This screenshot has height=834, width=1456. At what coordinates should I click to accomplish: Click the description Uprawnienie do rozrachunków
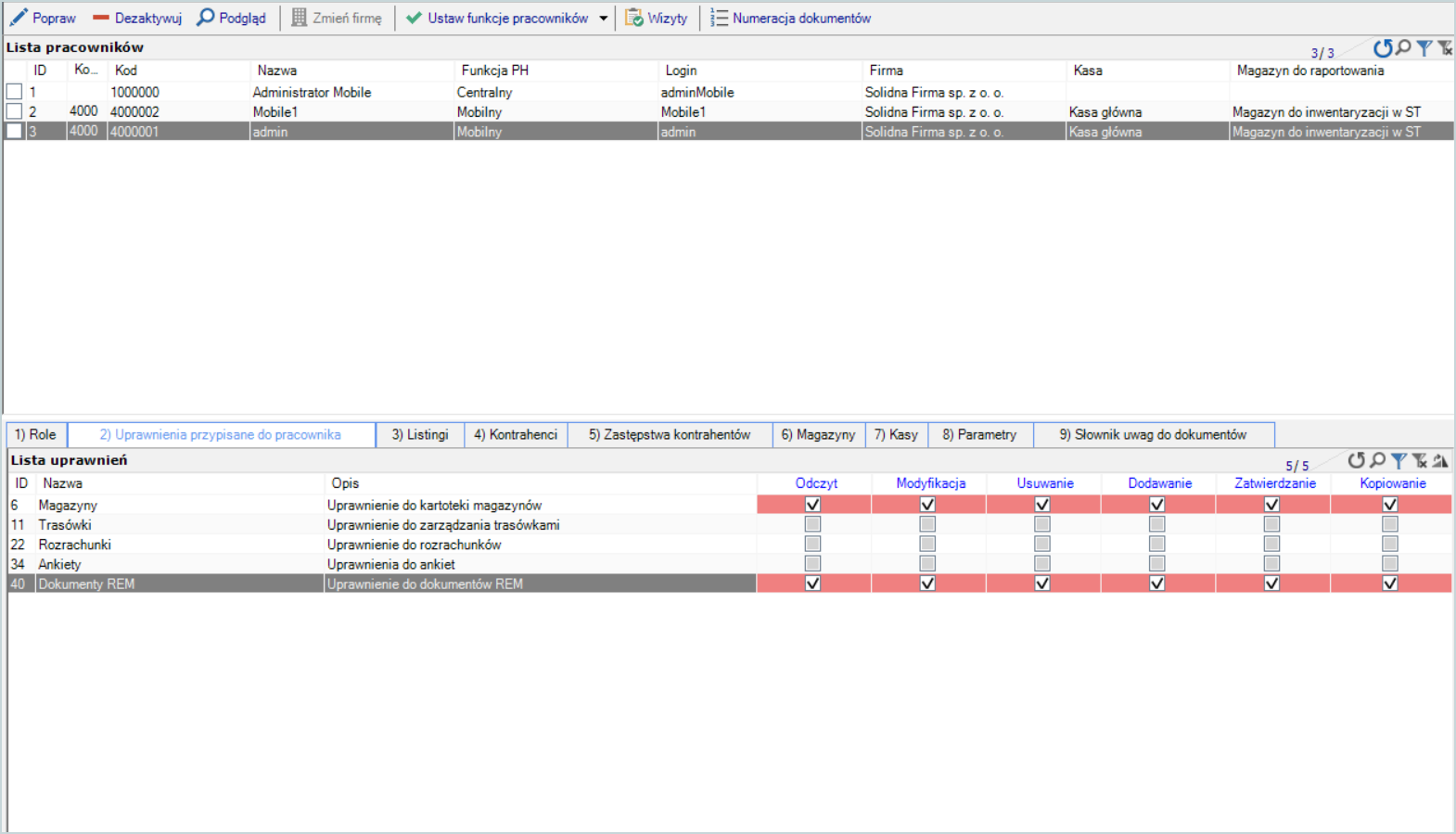(414, 545)
